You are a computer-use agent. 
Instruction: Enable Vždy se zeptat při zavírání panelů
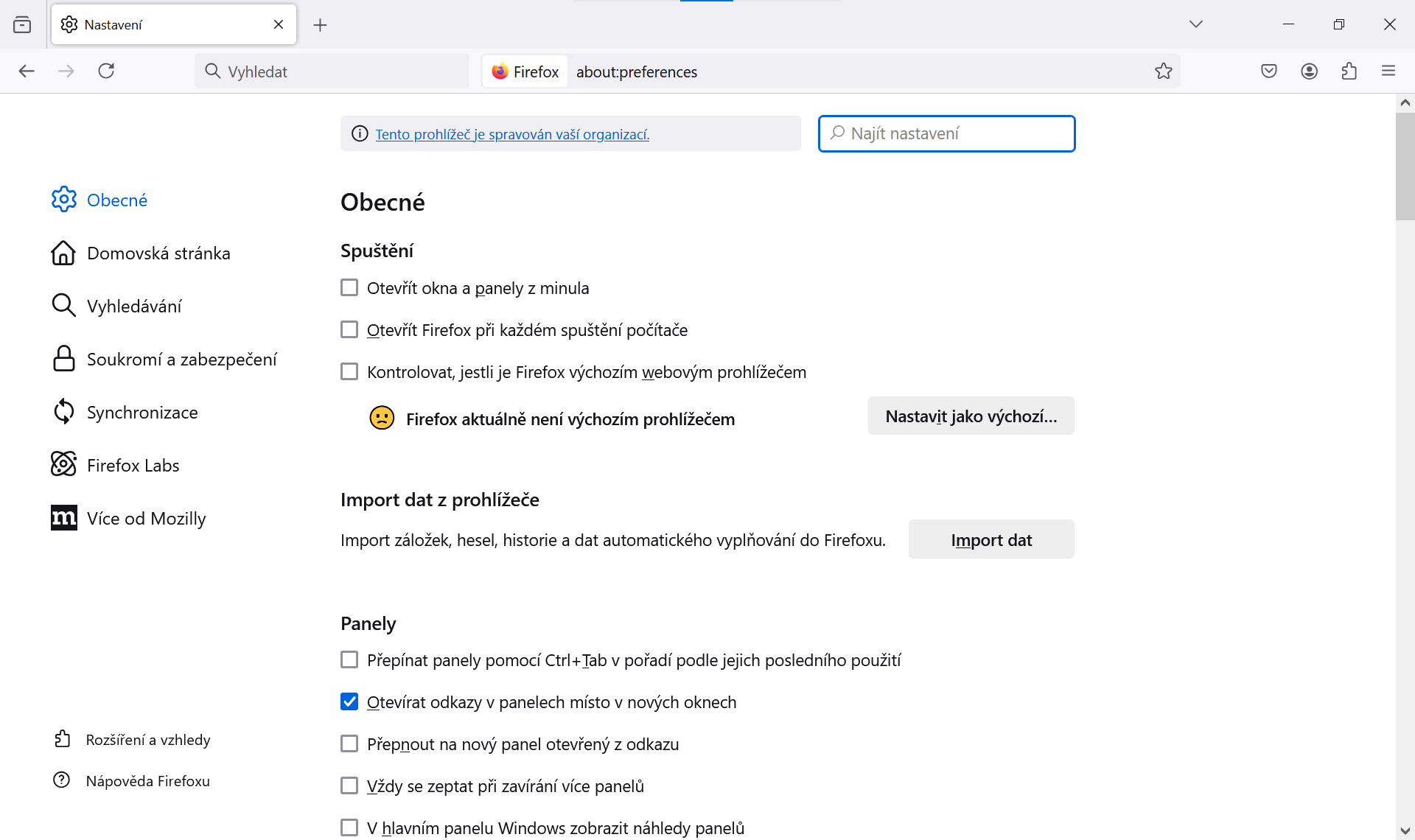click(349, 785)
